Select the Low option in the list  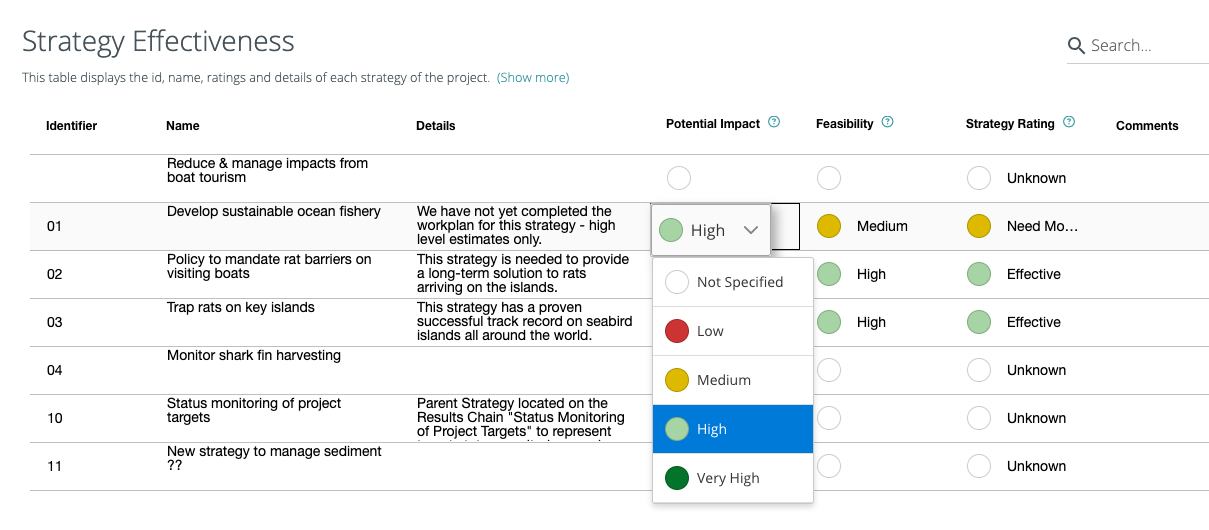733,331
